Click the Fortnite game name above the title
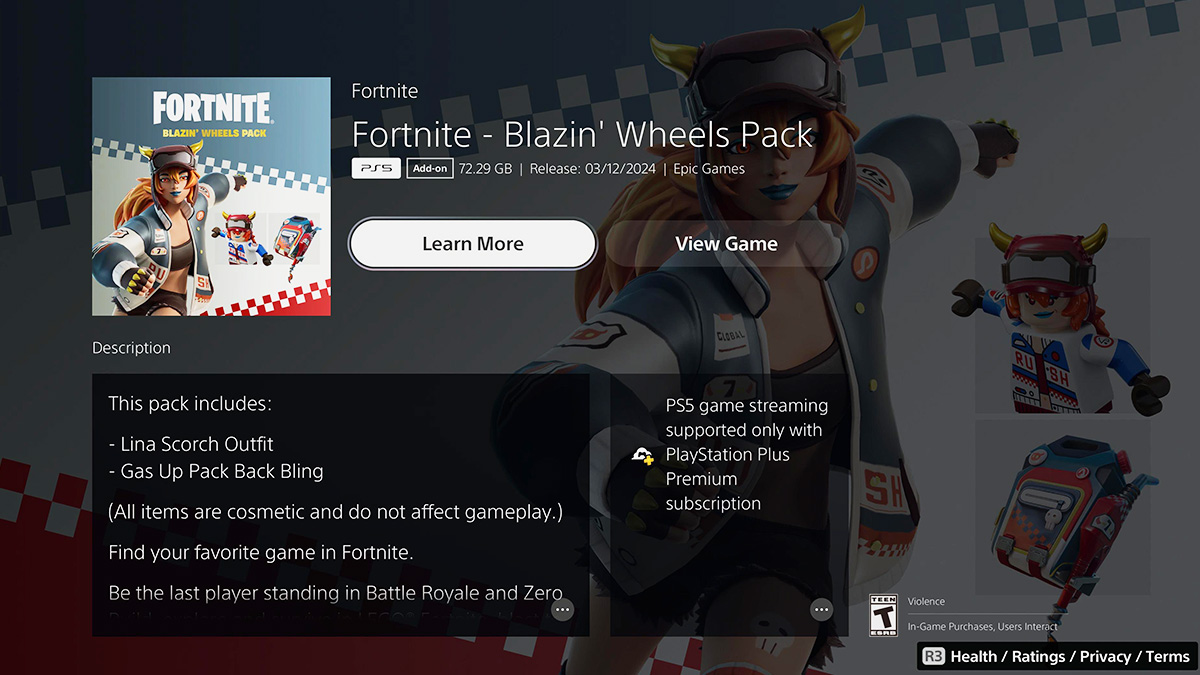Screen dimensions: 1200x675 [x=385, y=91]
